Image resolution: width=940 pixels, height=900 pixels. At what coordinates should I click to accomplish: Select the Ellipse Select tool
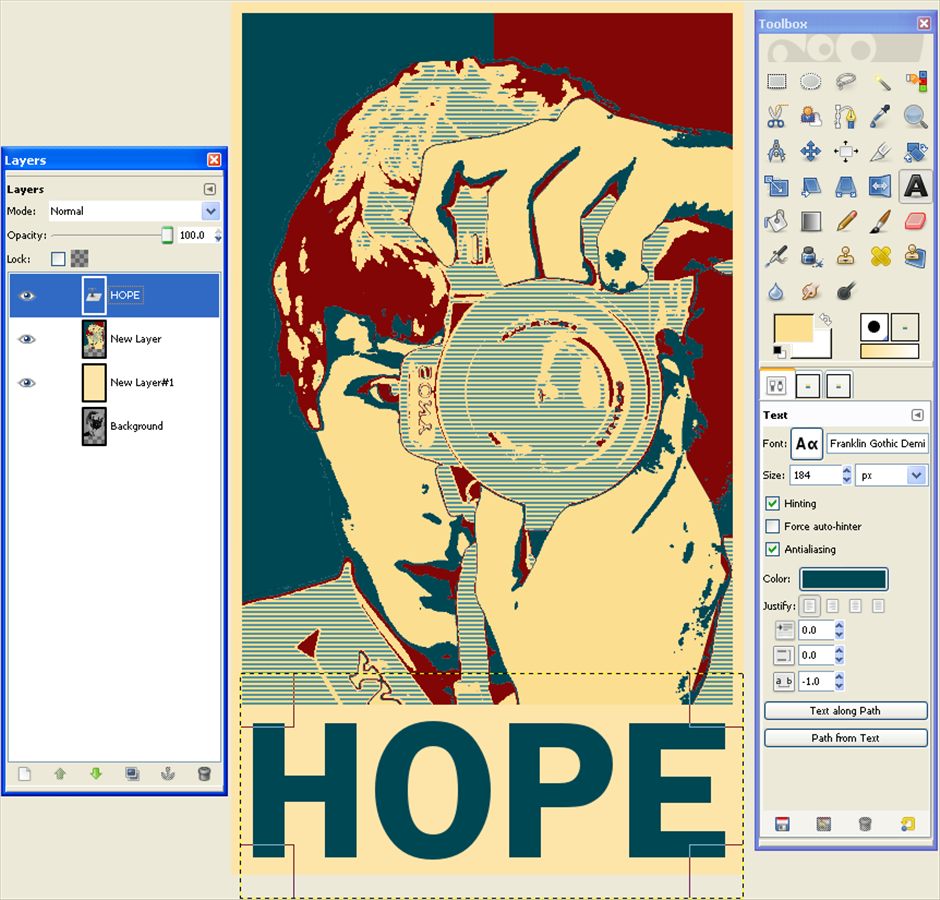tap(811, 81)
